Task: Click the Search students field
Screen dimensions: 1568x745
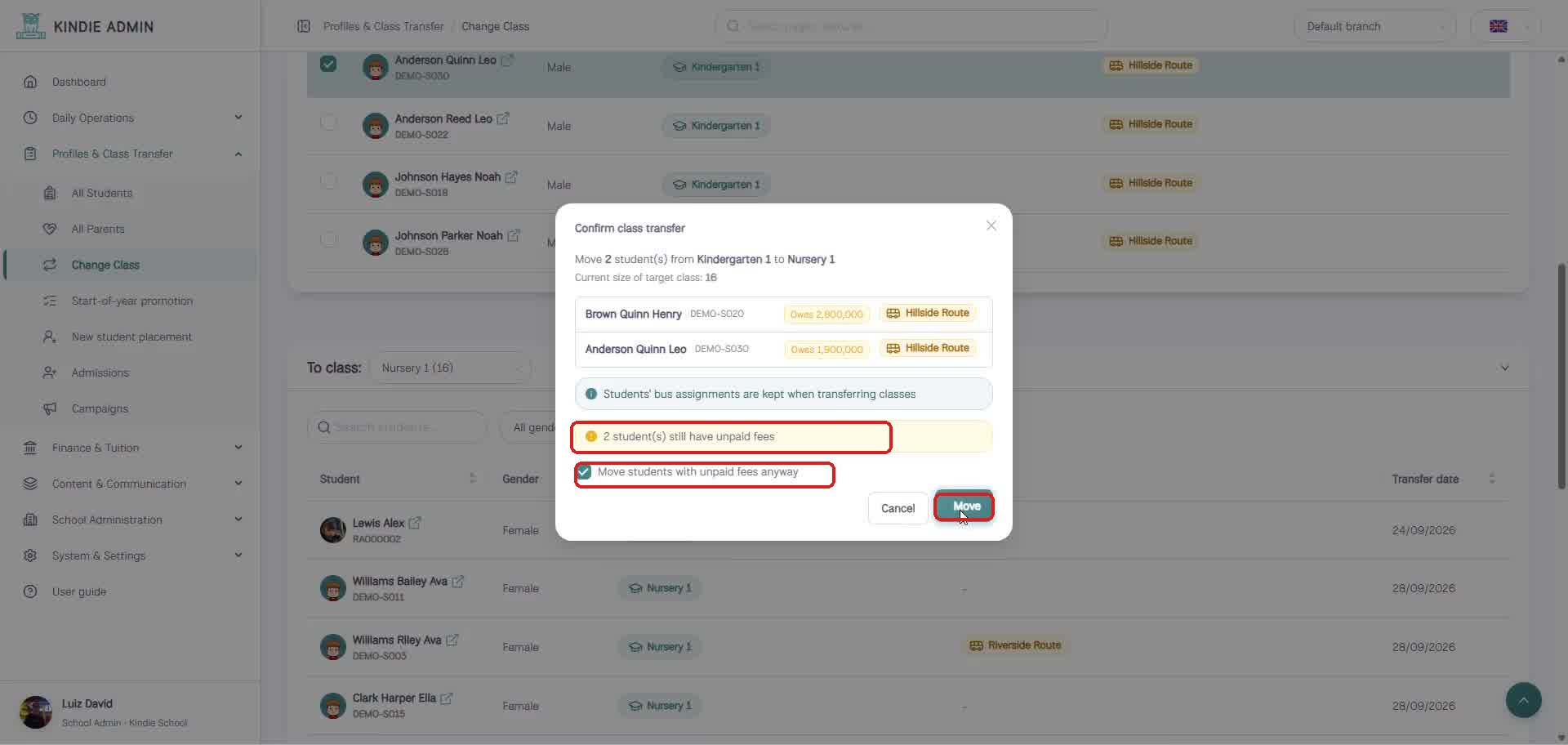Action: click(x=397, y=427)
